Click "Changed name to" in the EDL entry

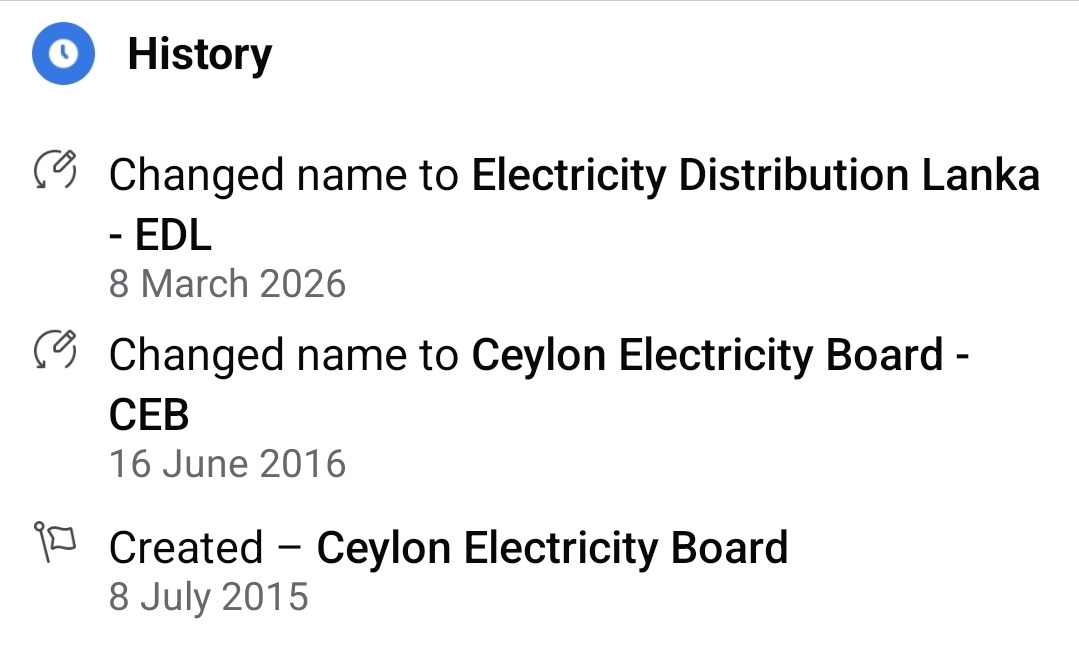283,176
